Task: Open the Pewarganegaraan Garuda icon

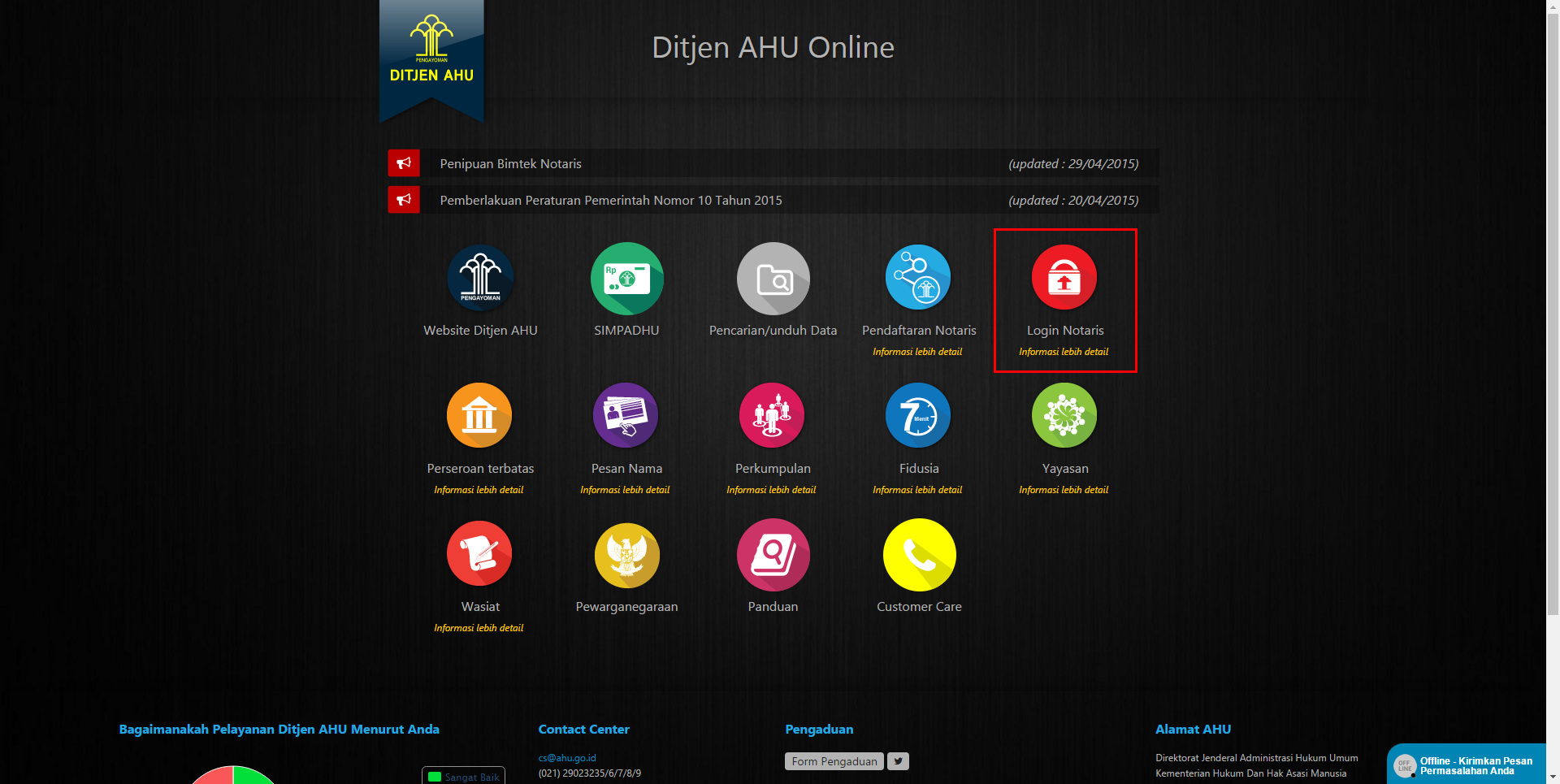Action: tap(626, 555)
